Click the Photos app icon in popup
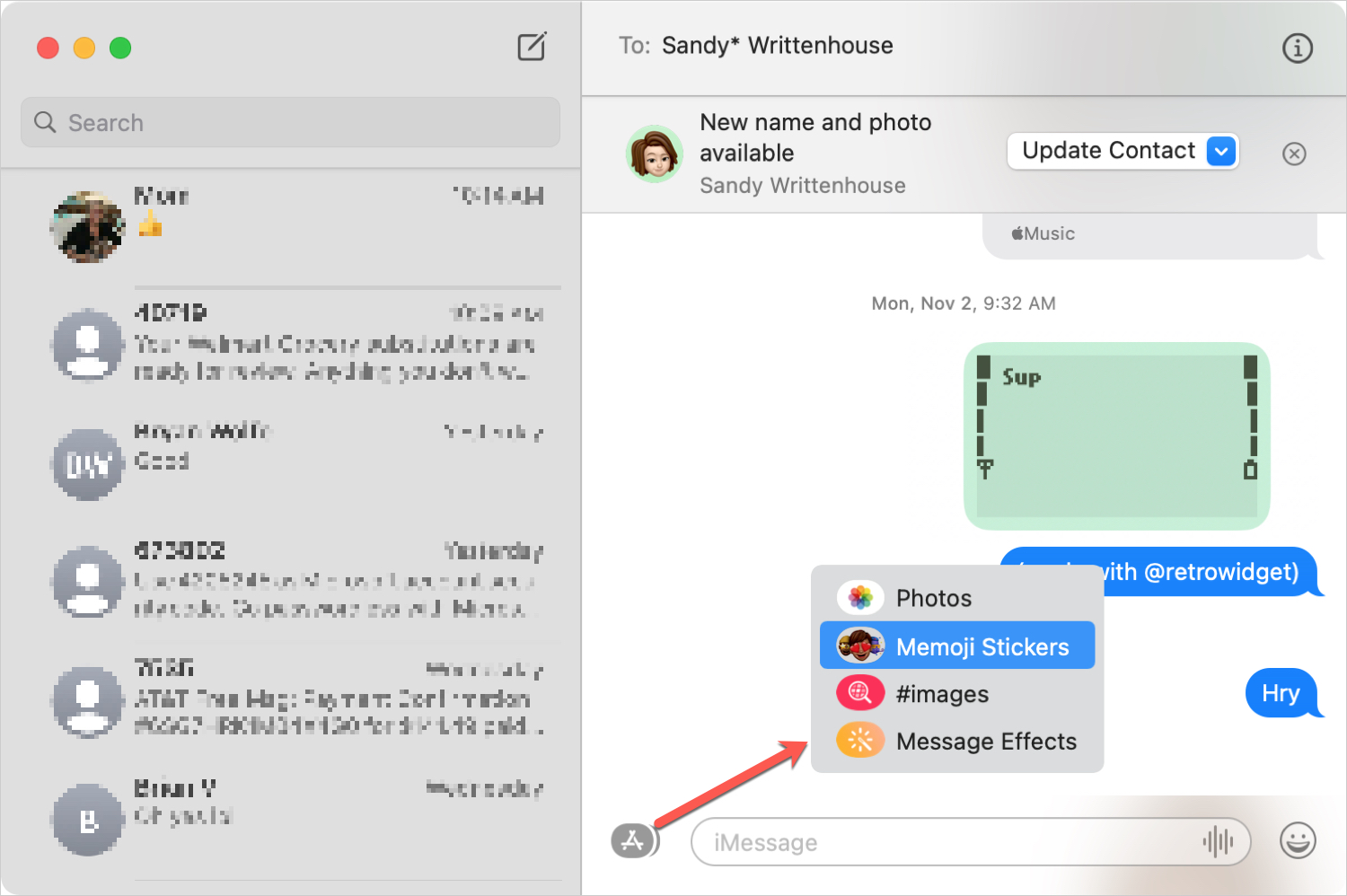Image resolution: width=1347 pixels, height=896 pixels. pyautogui.click(x=860, y=597)
